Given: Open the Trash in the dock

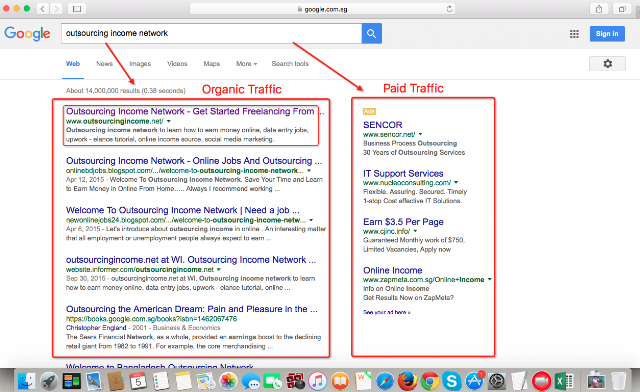Looking at the screenshot, I should coord(618,381).
